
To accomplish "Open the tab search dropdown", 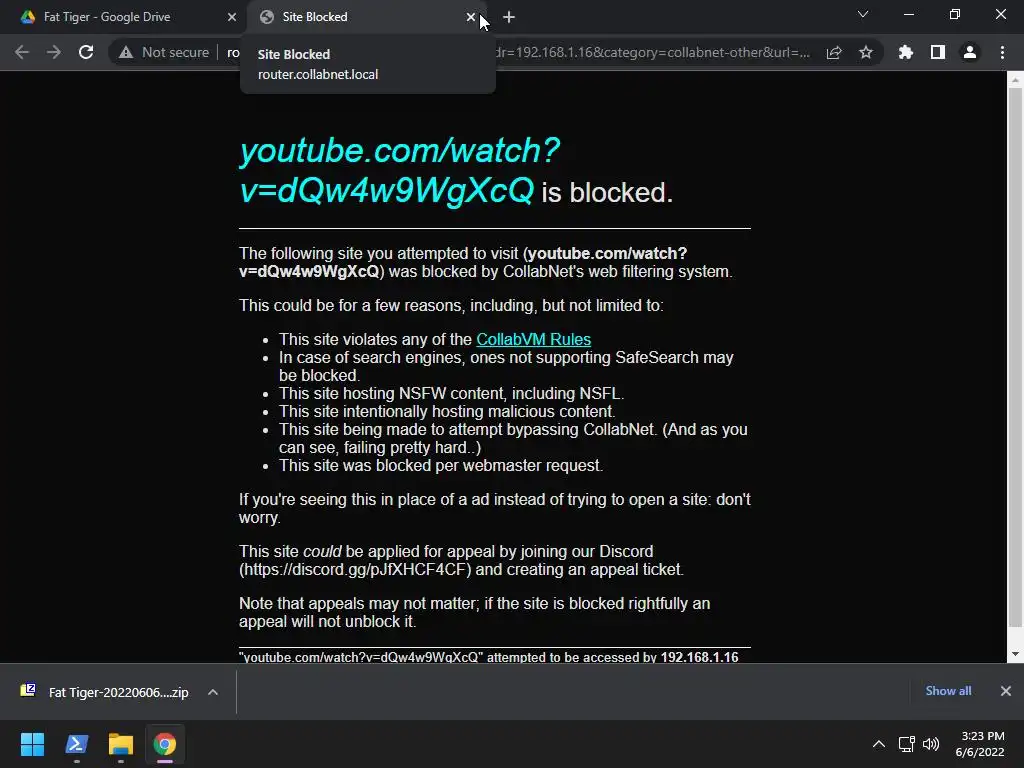I will tap(863, 14).
